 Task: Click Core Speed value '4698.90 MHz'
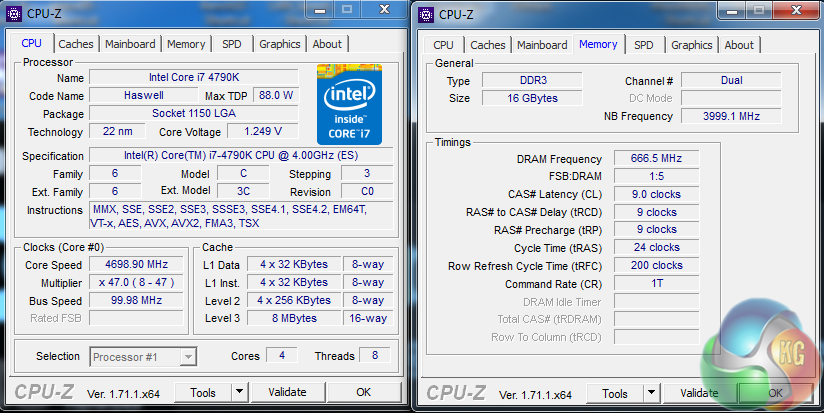coord(137,264)
